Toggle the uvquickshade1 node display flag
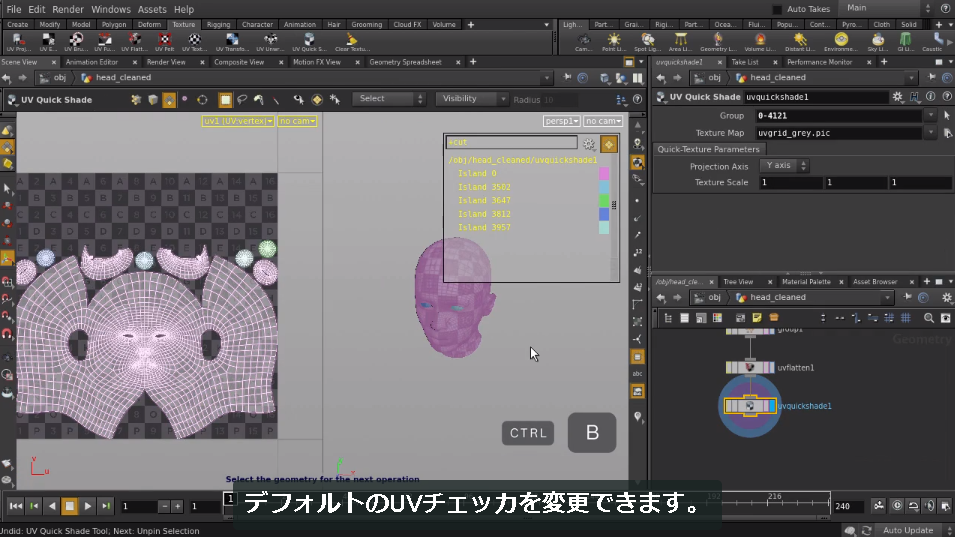955x537 pixels. point(772,406)
